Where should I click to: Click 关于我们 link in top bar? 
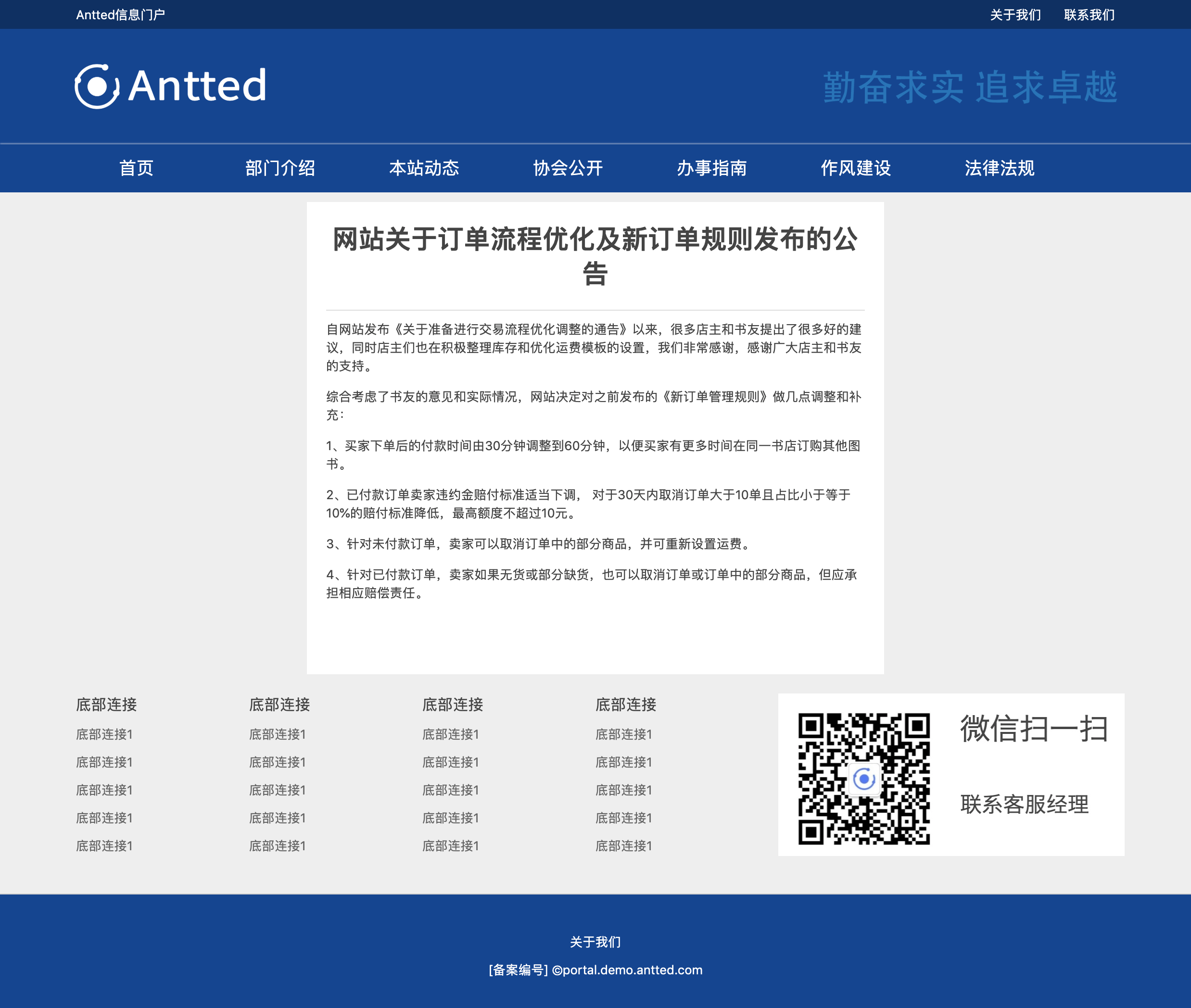(1015, 15)
